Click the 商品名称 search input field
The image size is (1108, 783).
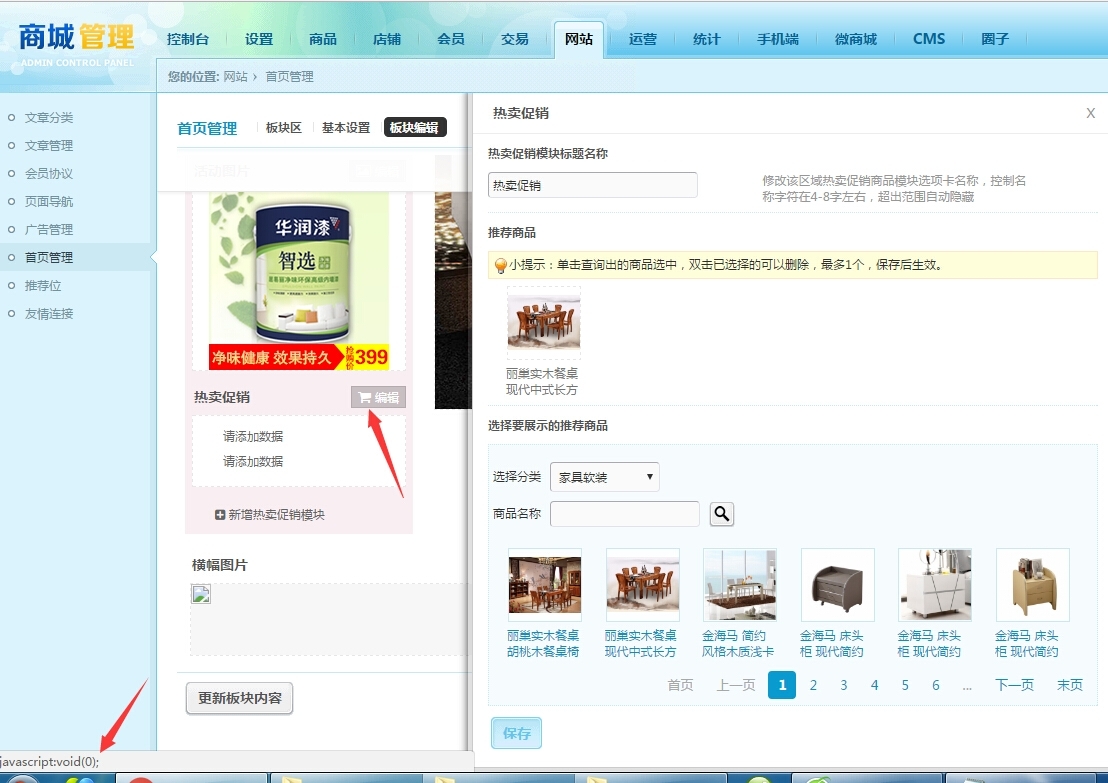[625, 514]
